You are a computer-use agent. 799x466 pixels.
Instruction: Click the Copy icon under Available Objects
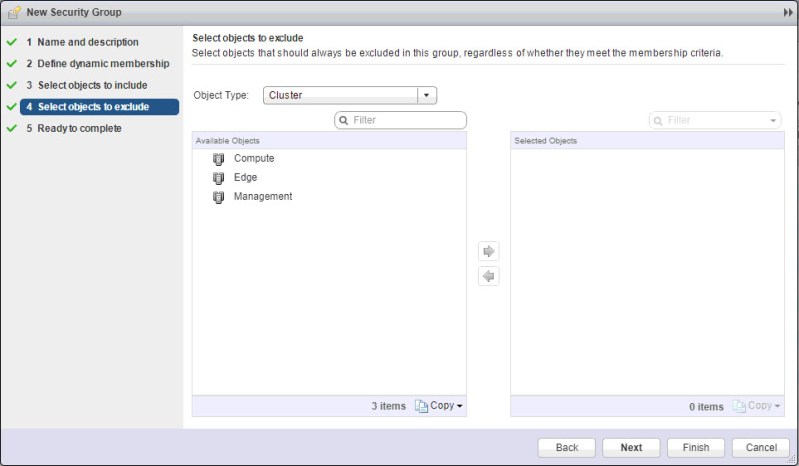[x=421, y=406]
